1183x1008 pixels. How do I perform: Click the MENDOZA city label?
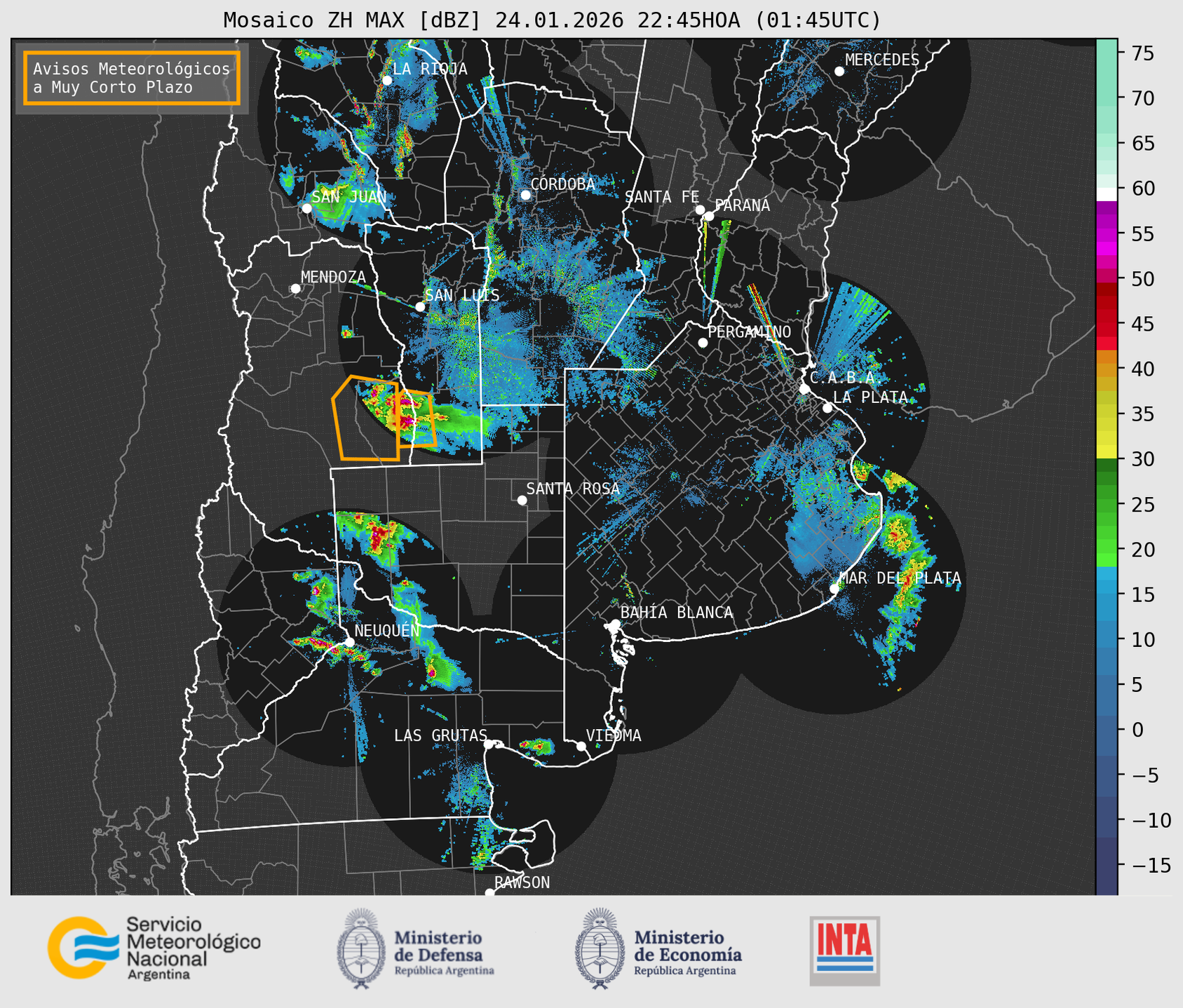pos(333,277)
